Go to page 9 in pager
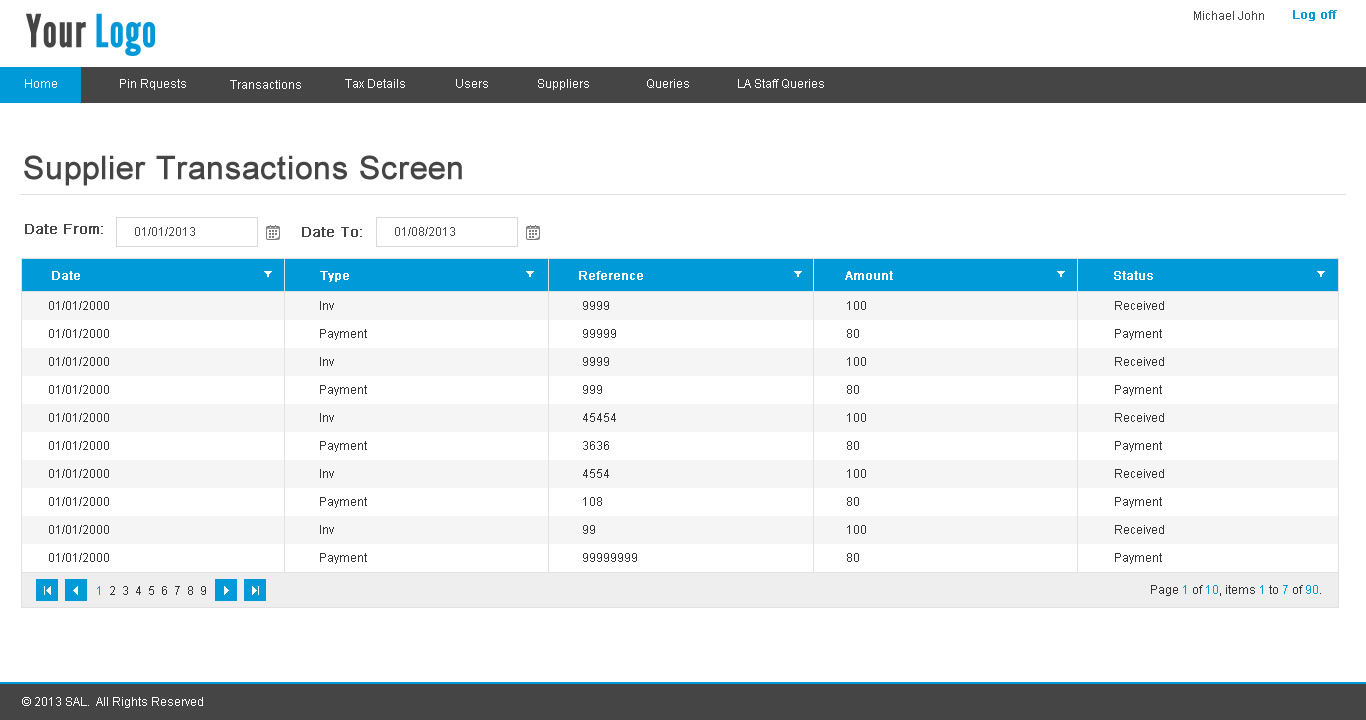Screen dimensions: 1366x720 pos(203,591)
